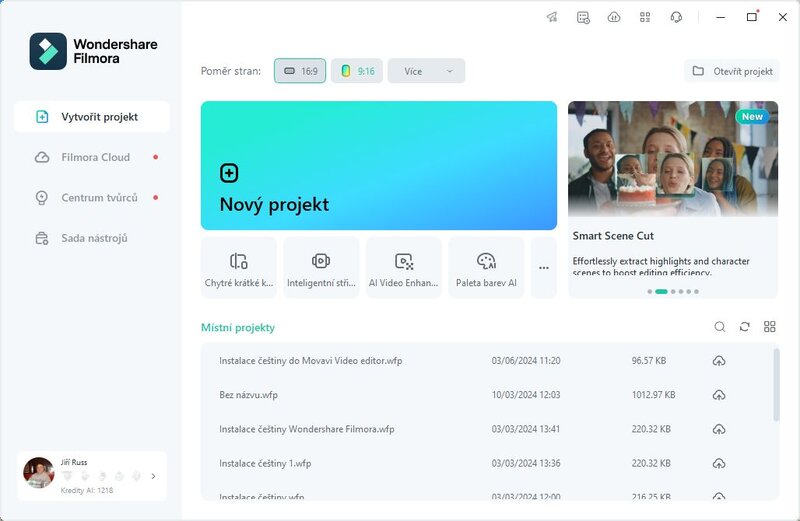The image size is (800, 521).
Task: Upload Instalace češtiny 1.wfp to cloud
Action: point(719,463)
